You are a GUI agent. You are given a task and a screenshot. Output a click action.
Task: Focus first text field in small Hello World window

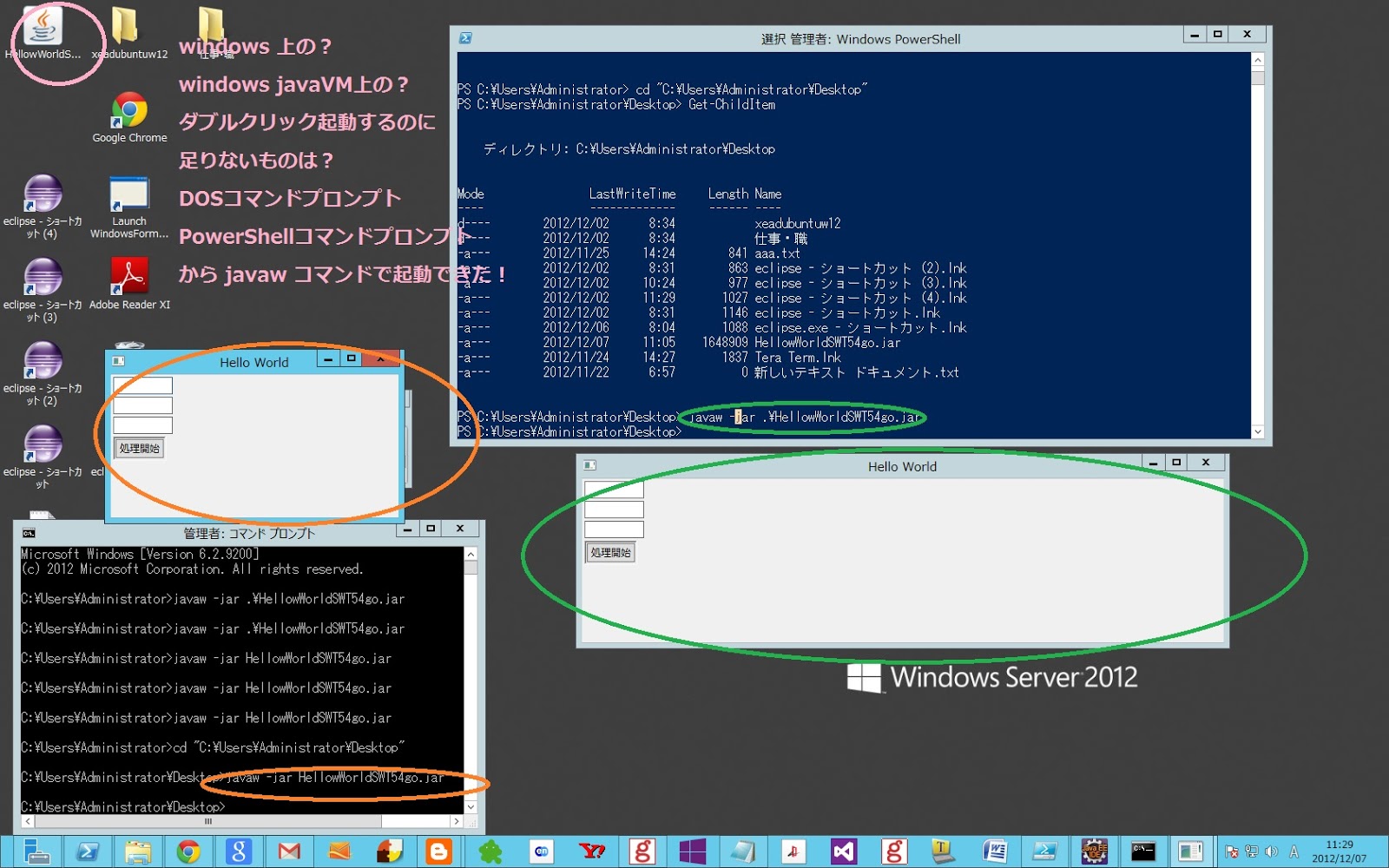pos(143,385)
